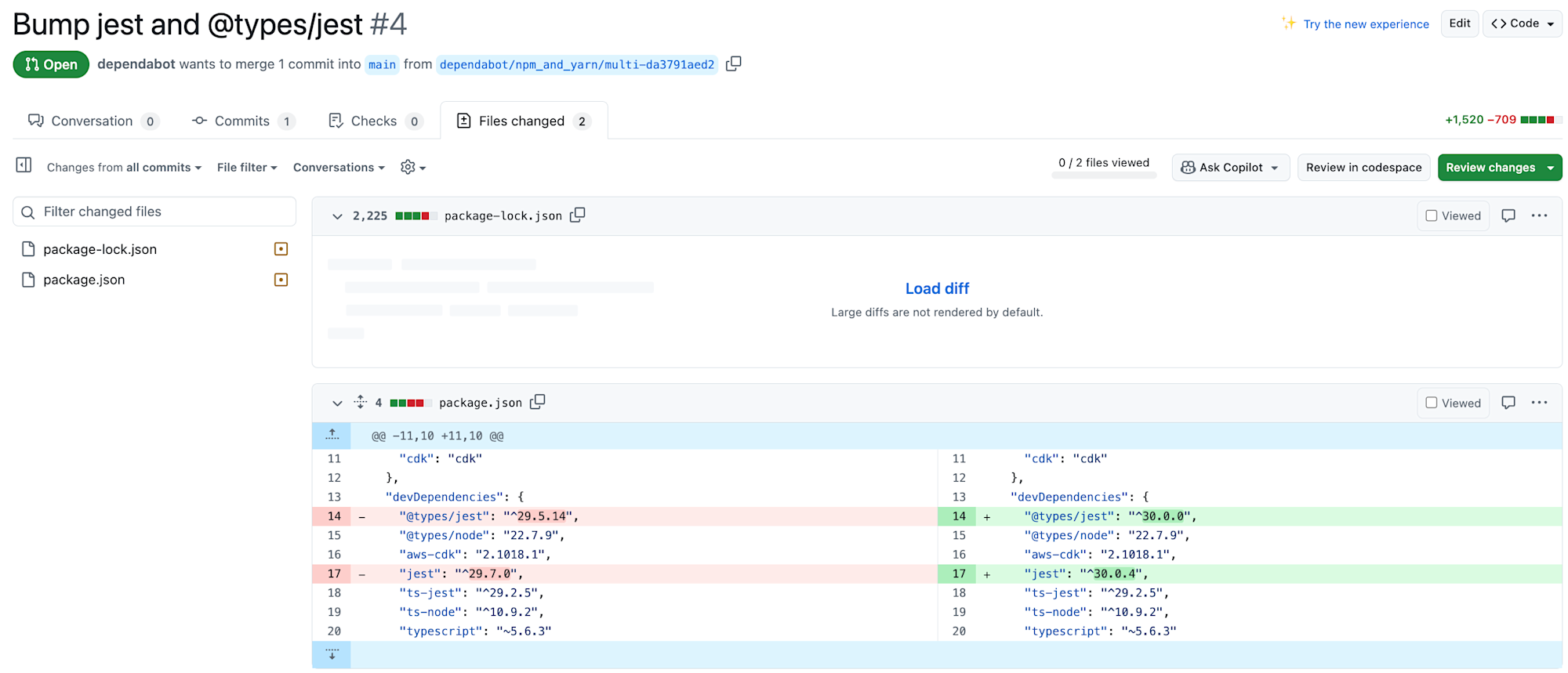Collapse the package.json diff
Viewport: 1568px width, 673px height.
click(x=337, y=403)
